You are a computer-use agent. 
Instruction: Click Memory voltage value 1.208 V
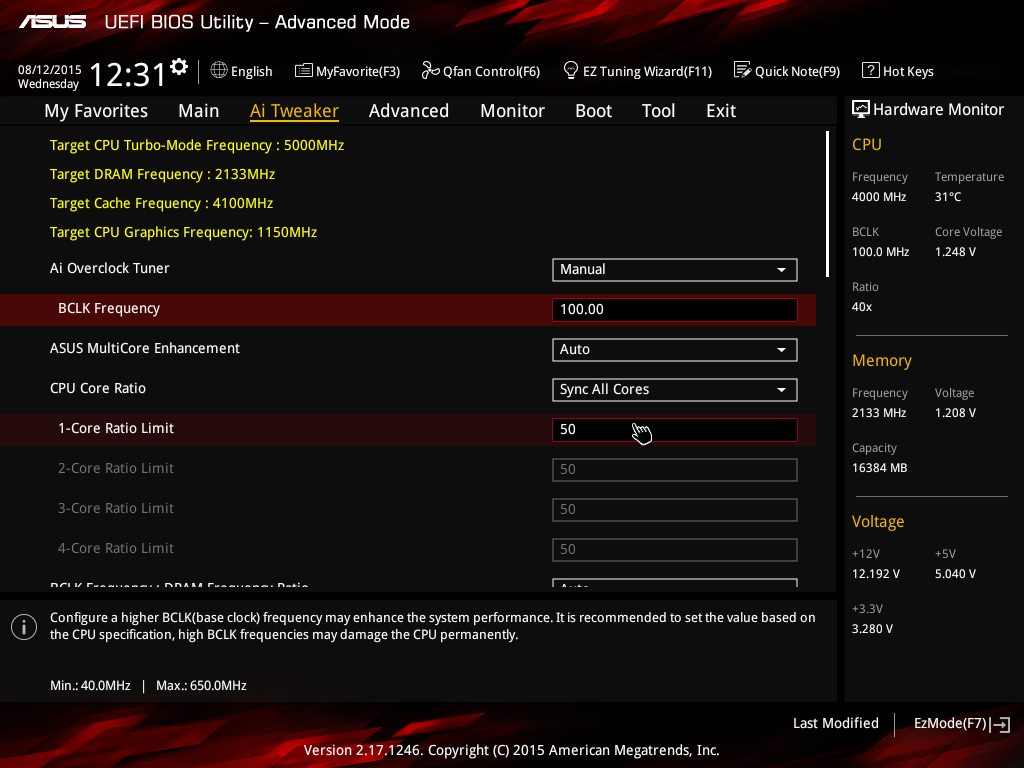pos(955,413)
